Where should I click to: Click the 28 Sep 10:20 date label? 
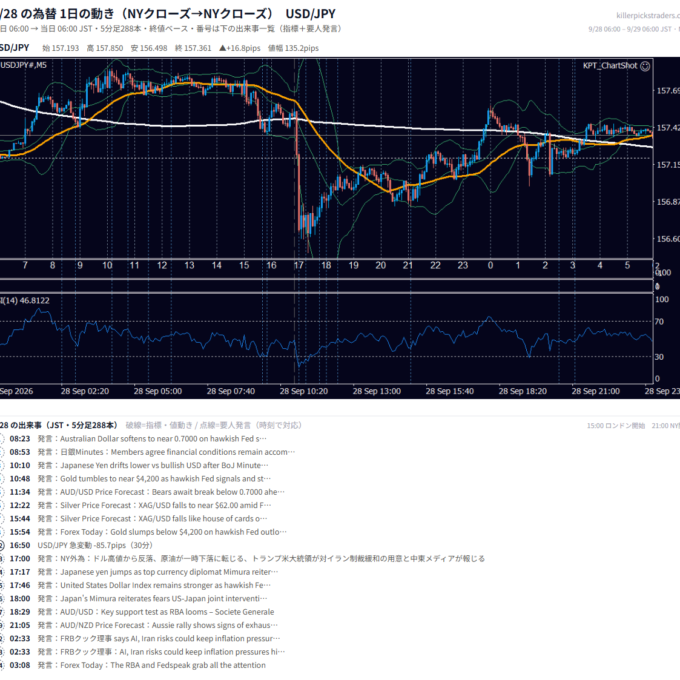(304, 391)
